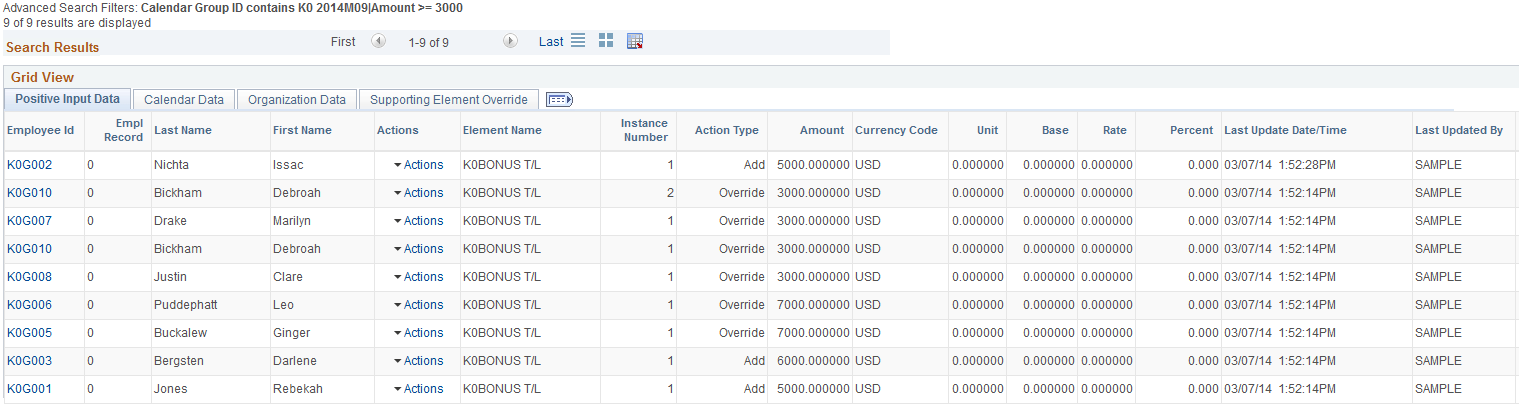Expand Actions menu for Puddephatt row

(418, 305)
